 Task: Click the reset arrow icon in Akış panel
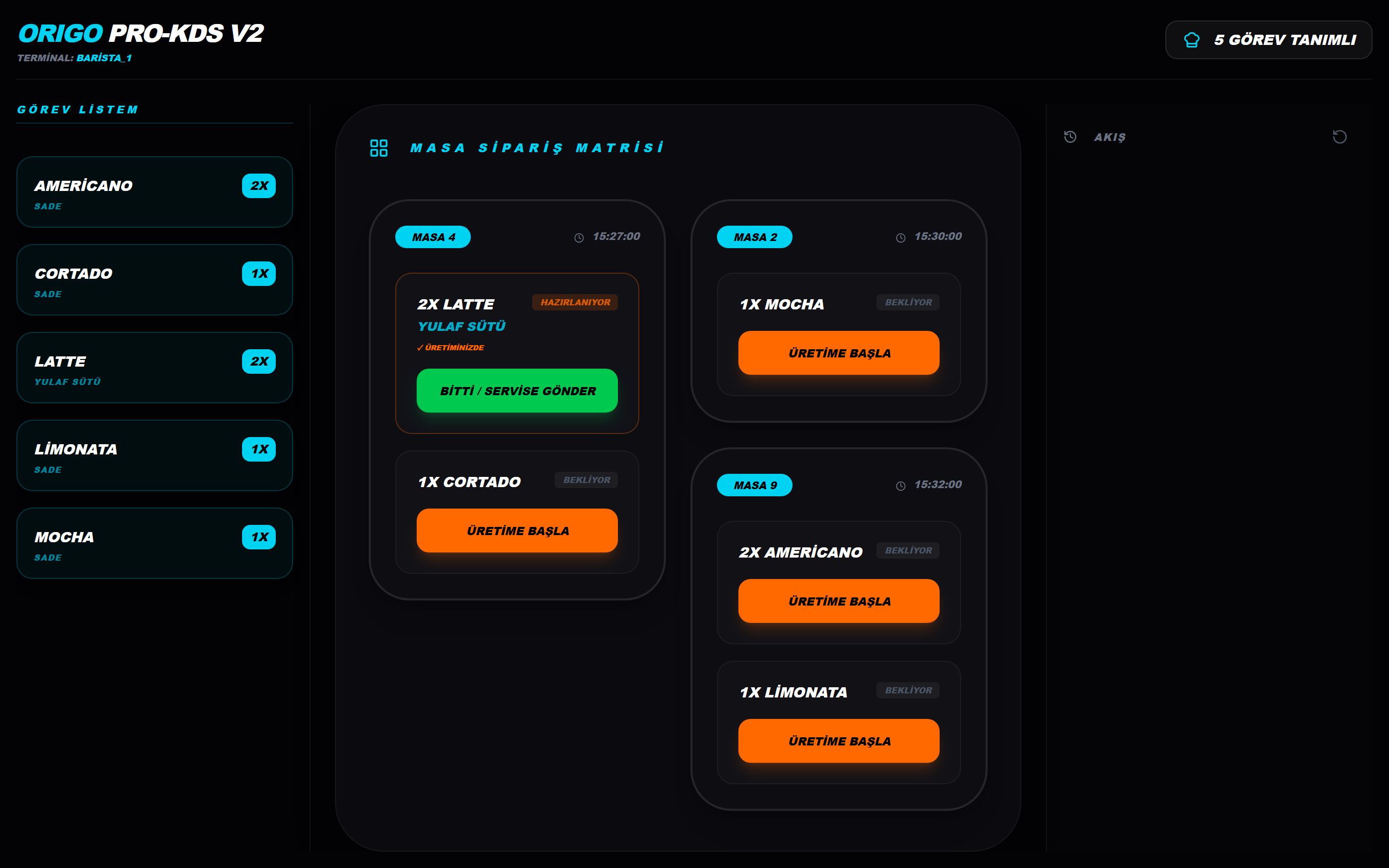click(1339, 137)
